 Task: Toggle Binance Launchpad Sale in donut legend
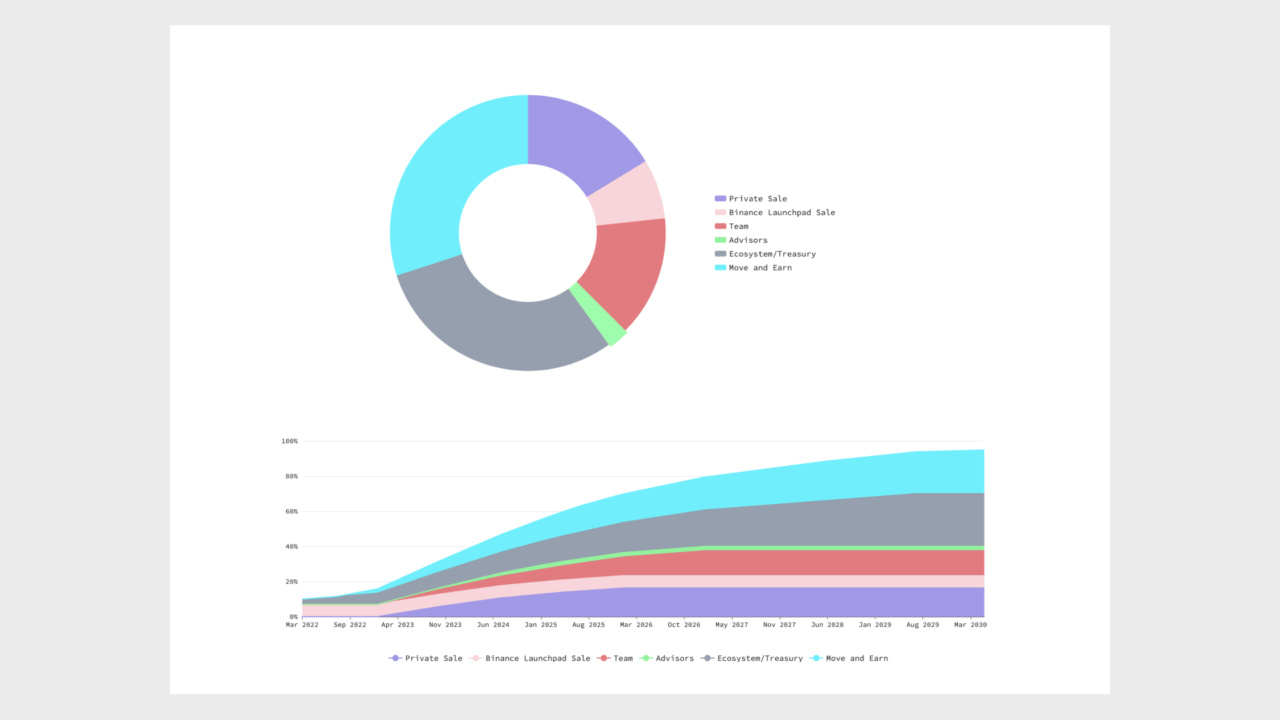(781, 213)
